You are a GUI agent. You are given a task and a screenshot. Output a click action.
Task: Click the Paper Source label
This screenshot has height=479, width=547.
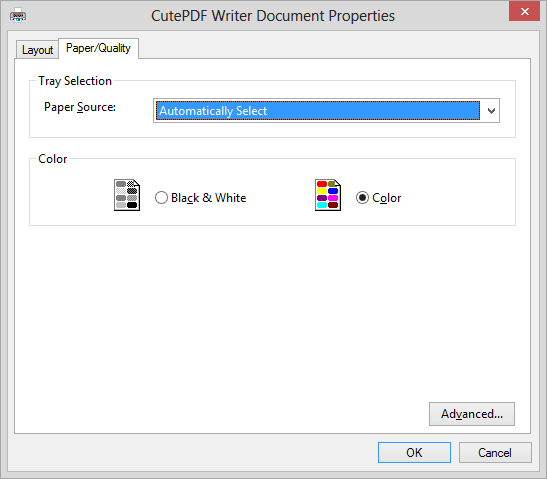pyautogui.click(x=80, y=107)
